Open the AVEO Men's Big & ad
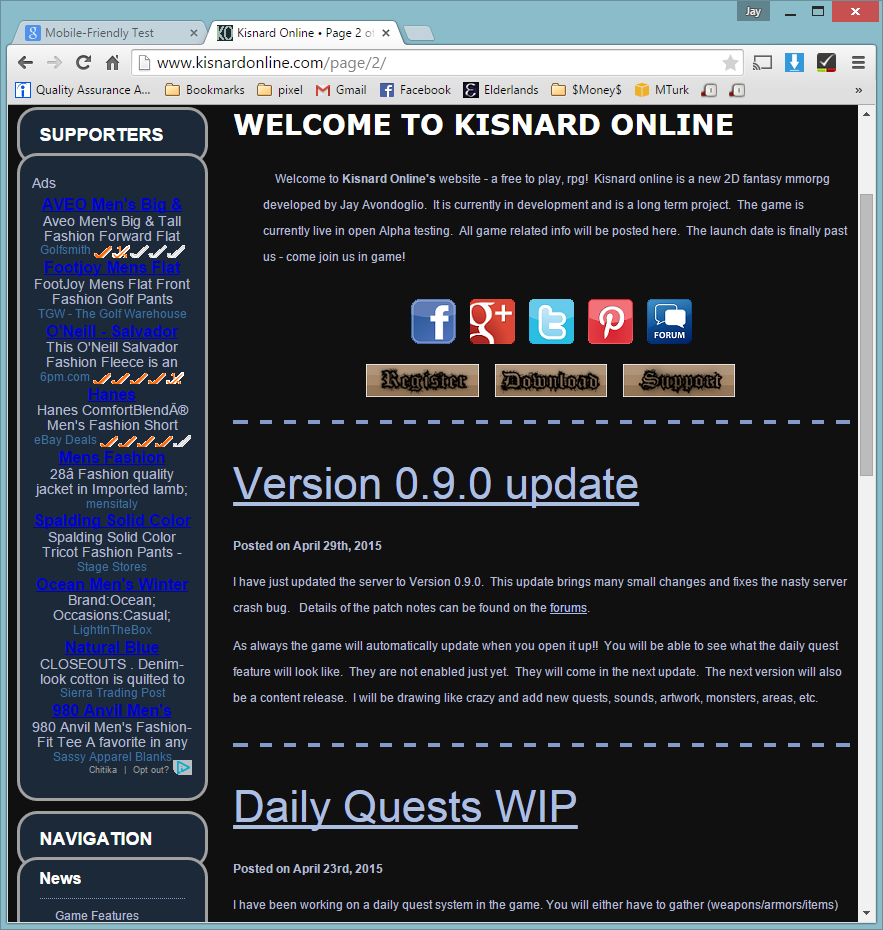Screen dimensions: 883x930 [x=111, y=204]
